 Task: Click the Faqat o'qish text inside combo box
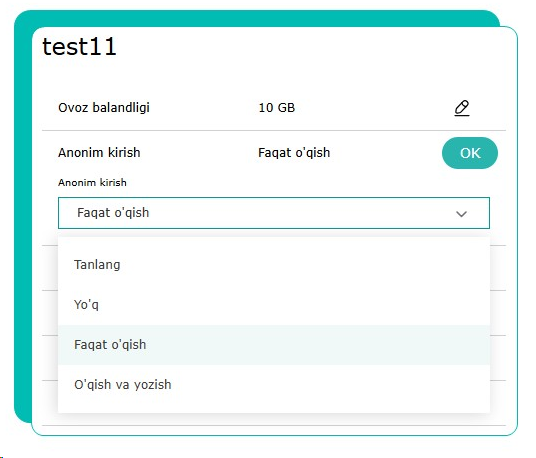click(113, 213)
